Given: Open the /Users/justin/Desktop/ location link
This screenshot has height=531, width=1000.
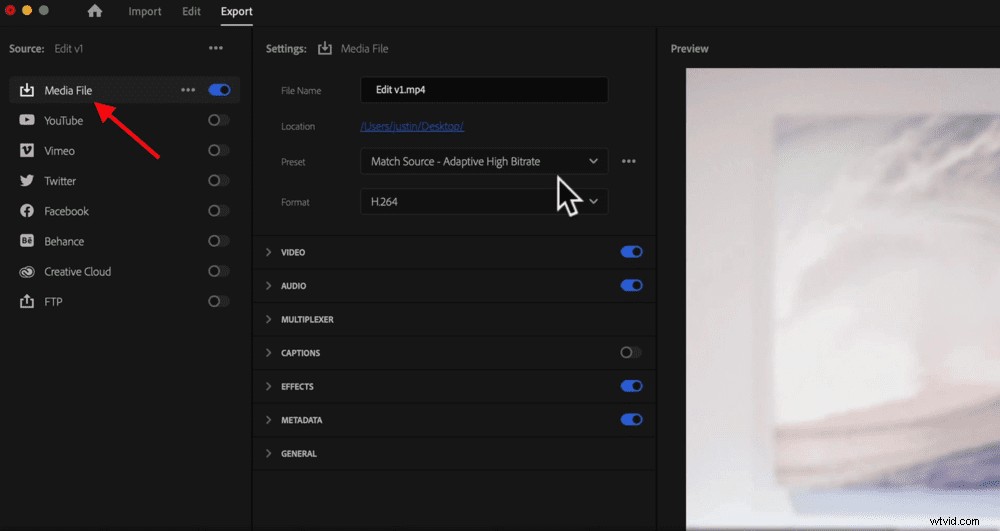Looking at the screenshot, I should tap(412, 126).
